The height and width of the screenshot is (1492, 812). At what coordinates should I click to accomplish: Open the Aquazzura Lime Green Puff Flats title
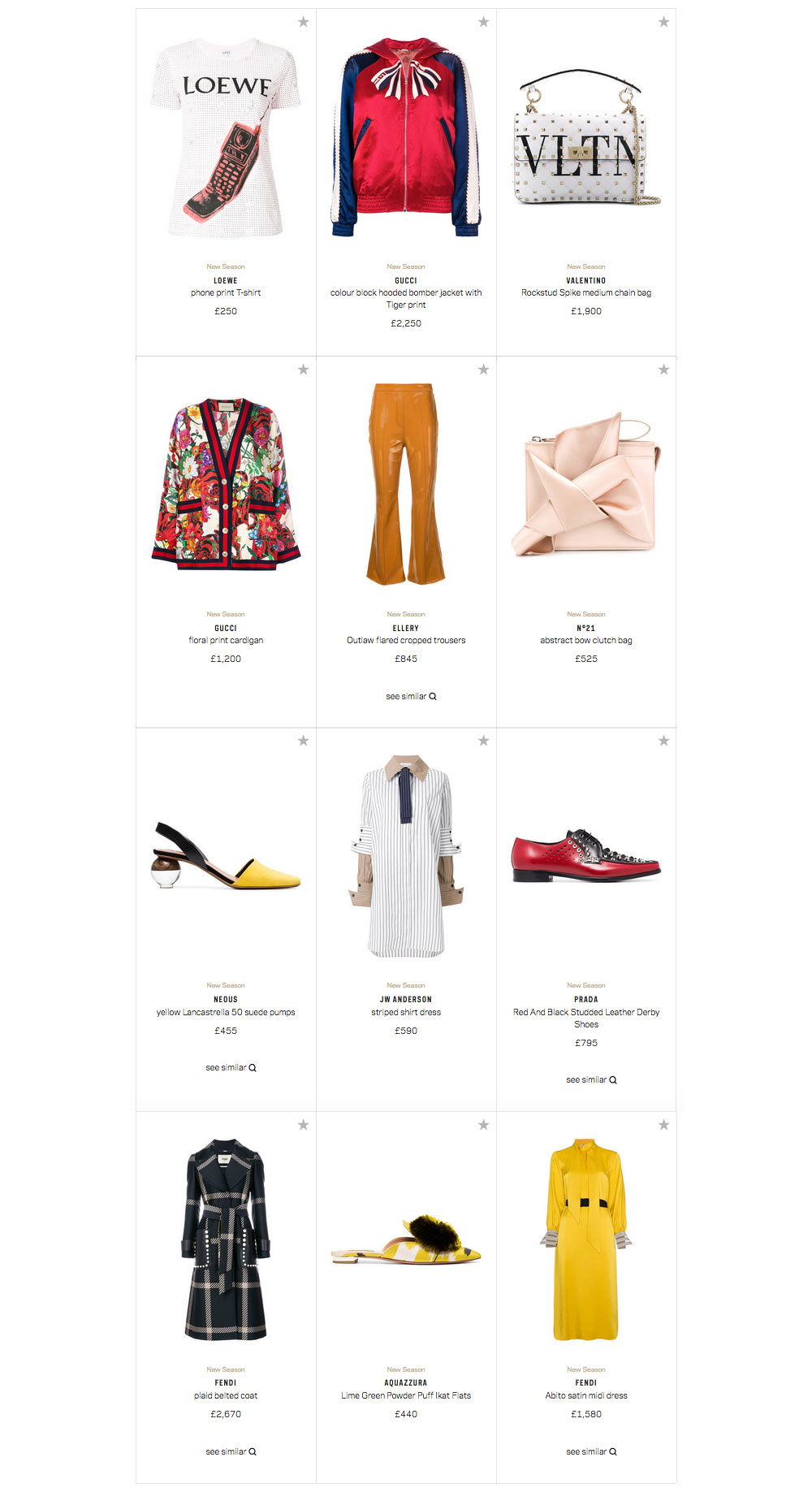[x=406, y=1395]
